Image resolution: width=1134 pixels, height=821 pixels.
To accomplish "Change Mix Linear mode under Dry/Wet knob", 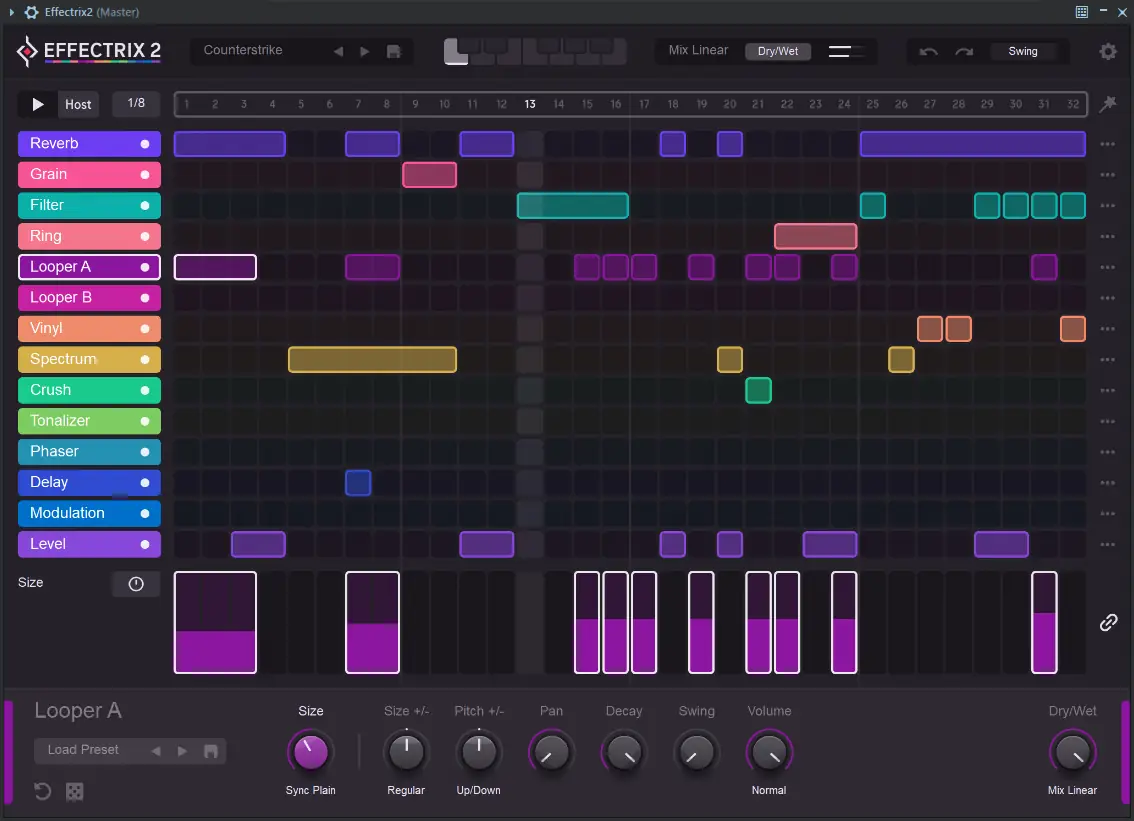I will tap(1072, 791).
